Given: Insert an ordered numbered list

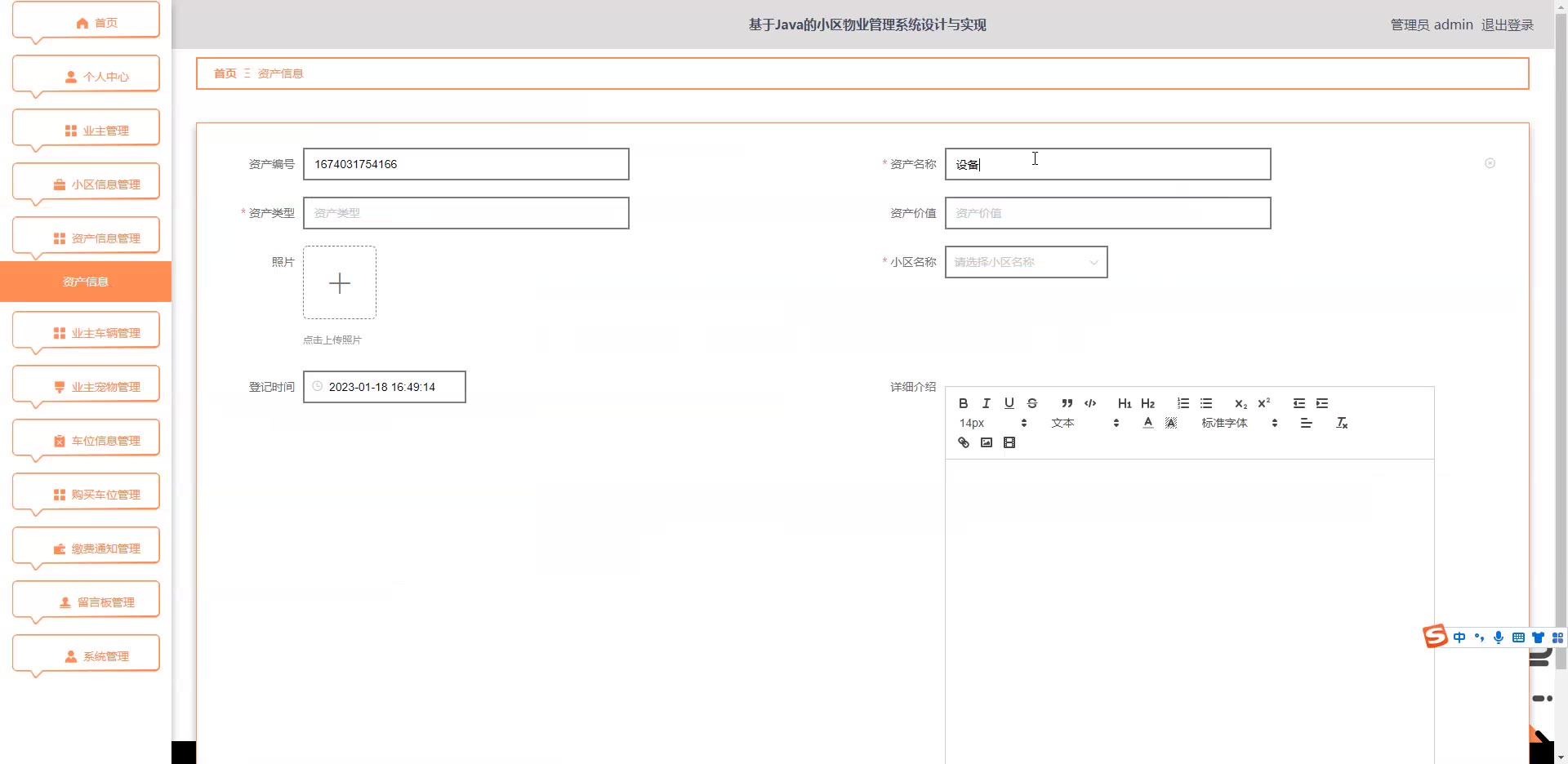Looking at the screenshot, I should coord(1183,403).
